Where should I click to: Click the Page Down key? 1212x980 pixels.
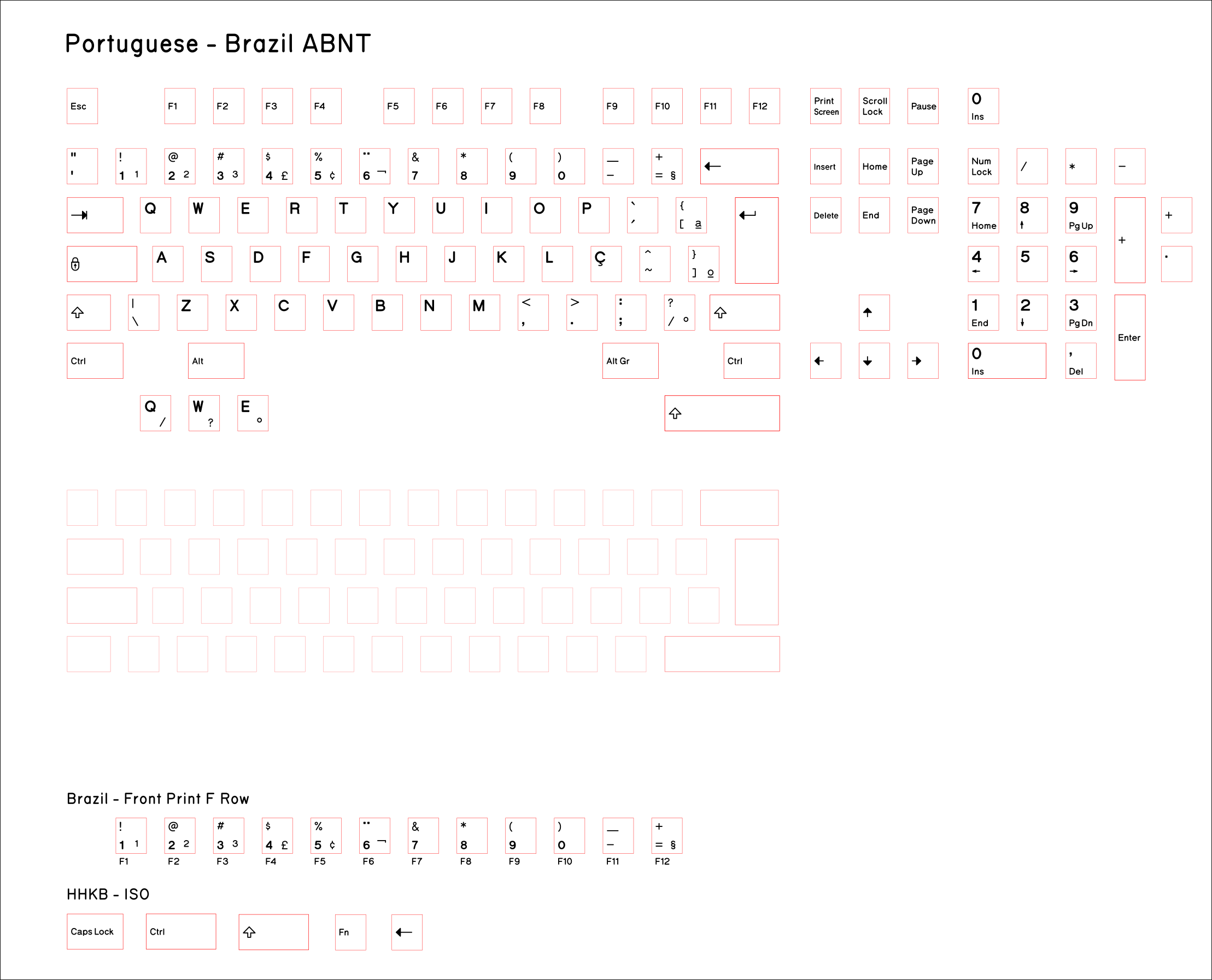coord(922,215)
